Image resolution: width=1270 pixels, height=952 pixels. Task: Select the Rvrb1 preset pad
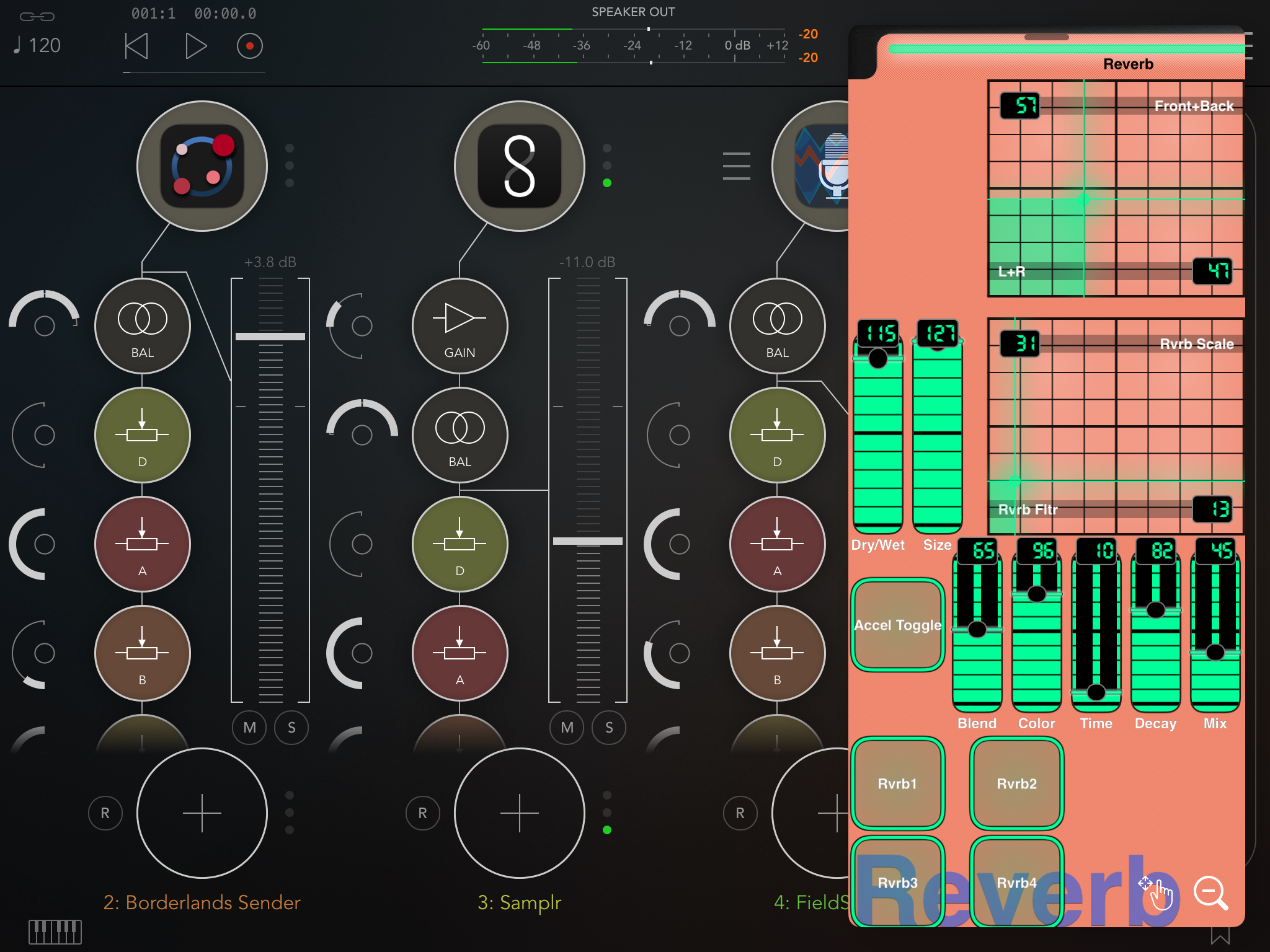(x=897, y=783)
